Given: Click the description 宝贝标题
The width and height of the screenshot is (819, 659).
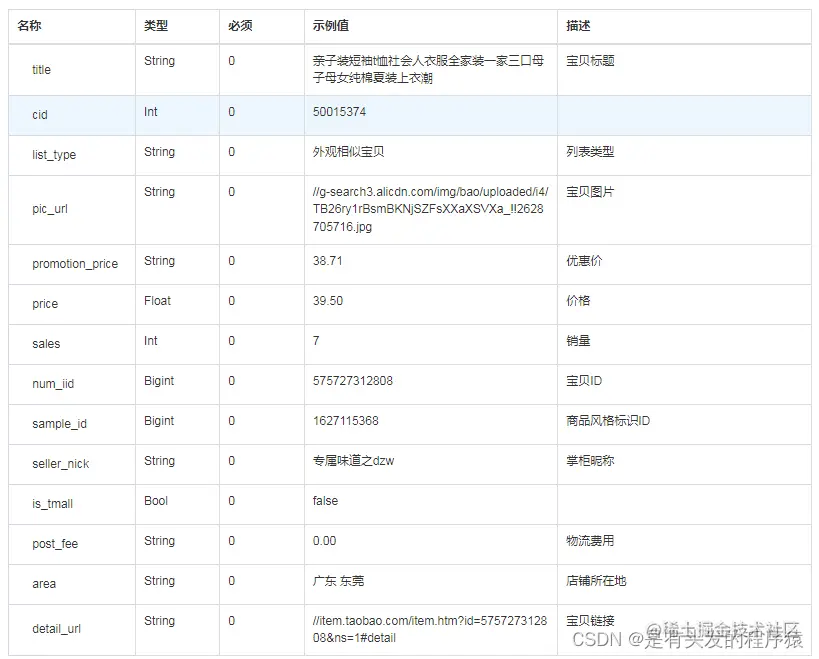Looking at the screenshot, I should tap(590, 61).
